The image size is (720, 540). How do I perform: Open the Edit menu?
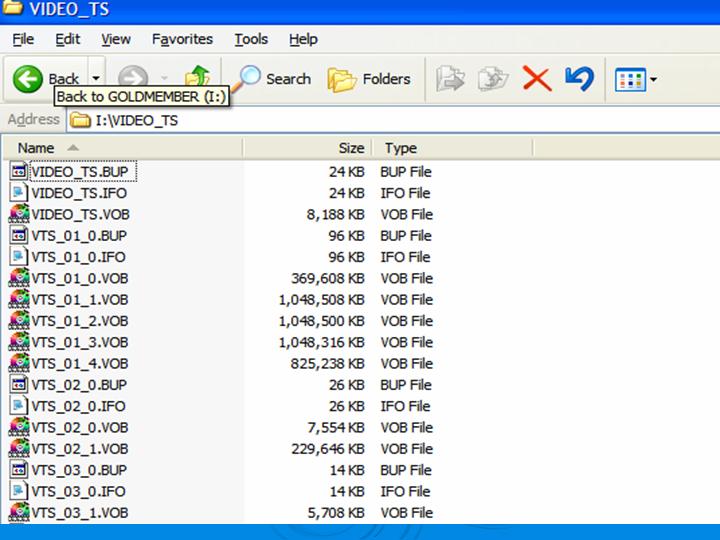pyautogui.click(x=68, y=39)
